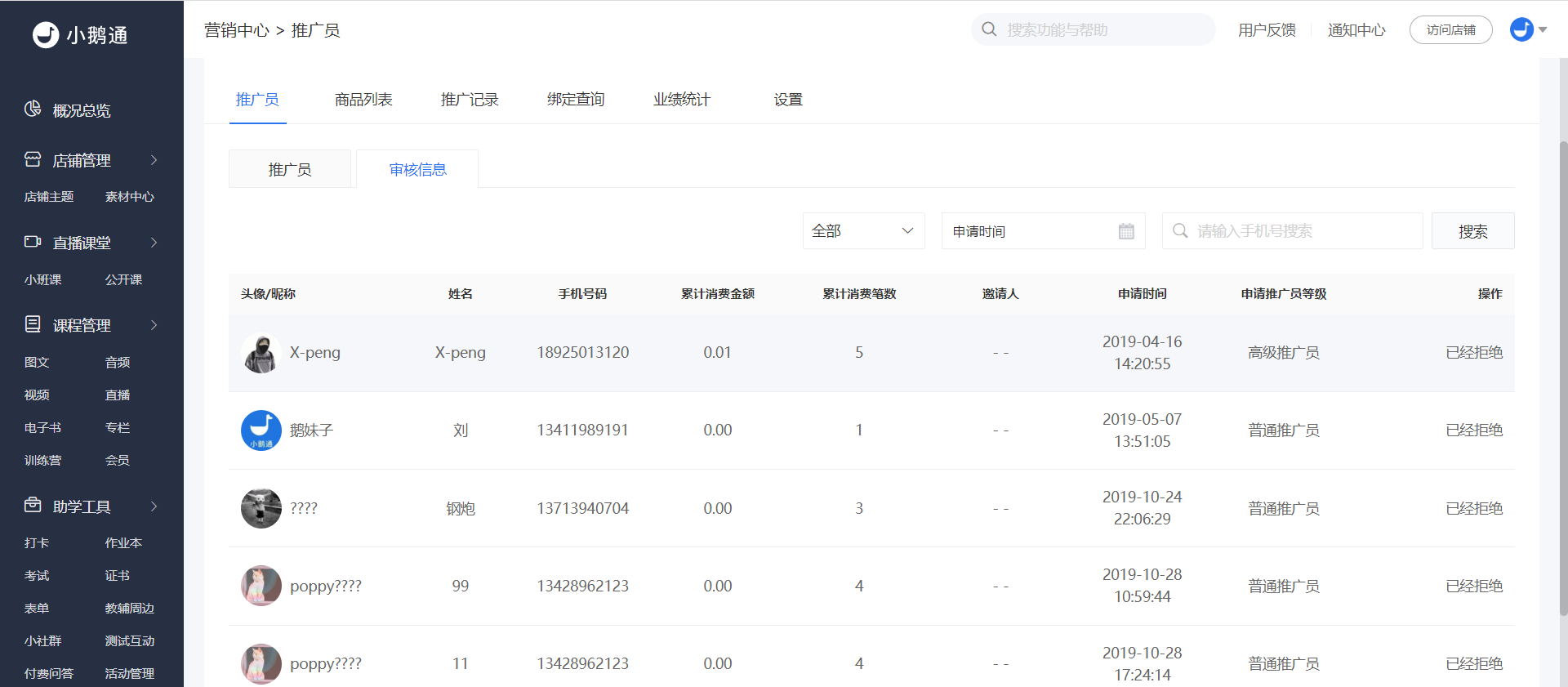Click the search magnifier in top bar

(x=989, y=29)
